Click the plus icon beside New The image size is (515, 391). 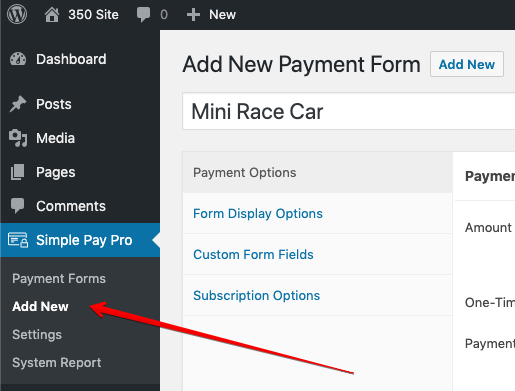[193, 15]
